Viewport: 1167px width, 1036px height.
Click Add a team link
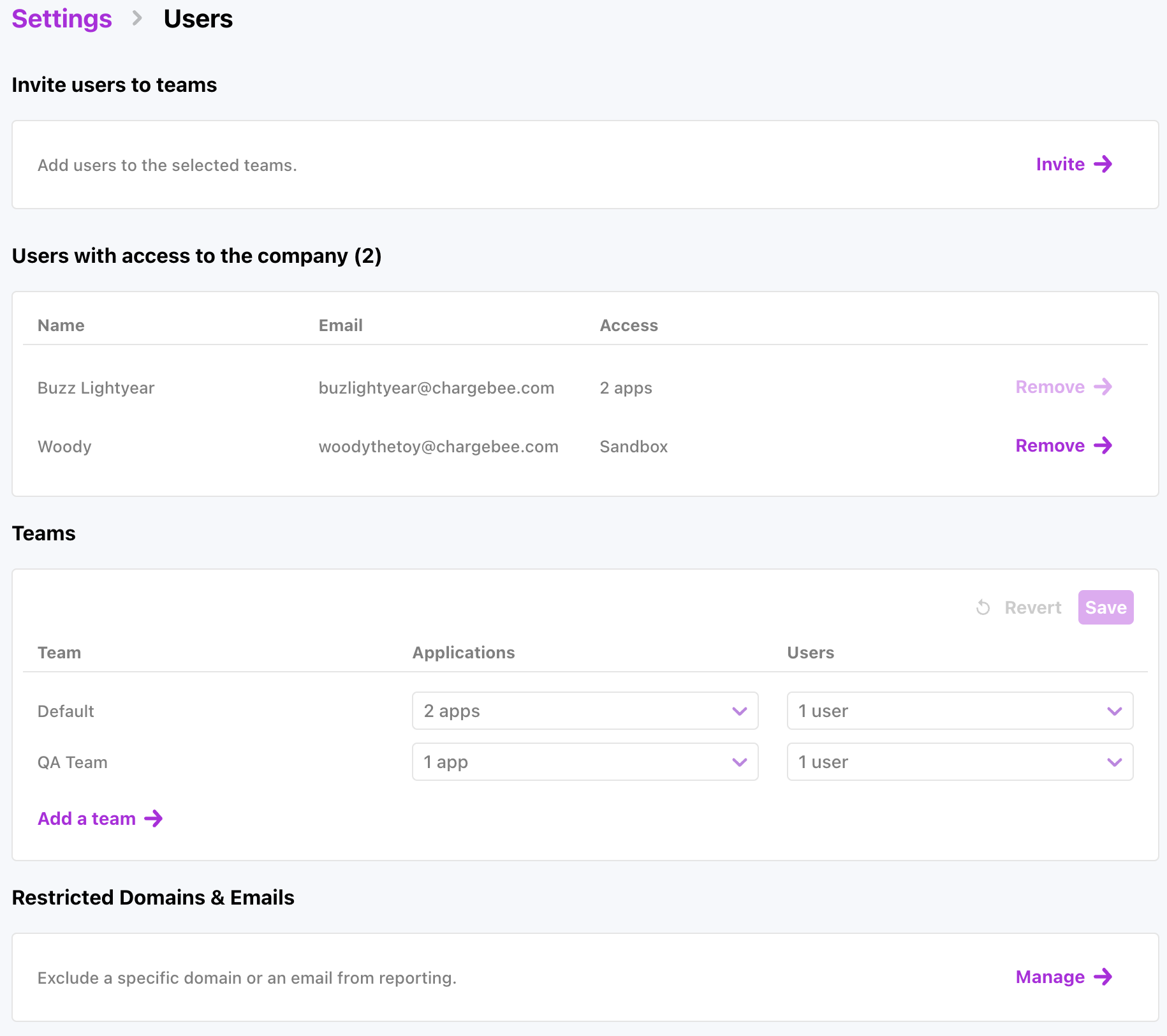point(87,818)
